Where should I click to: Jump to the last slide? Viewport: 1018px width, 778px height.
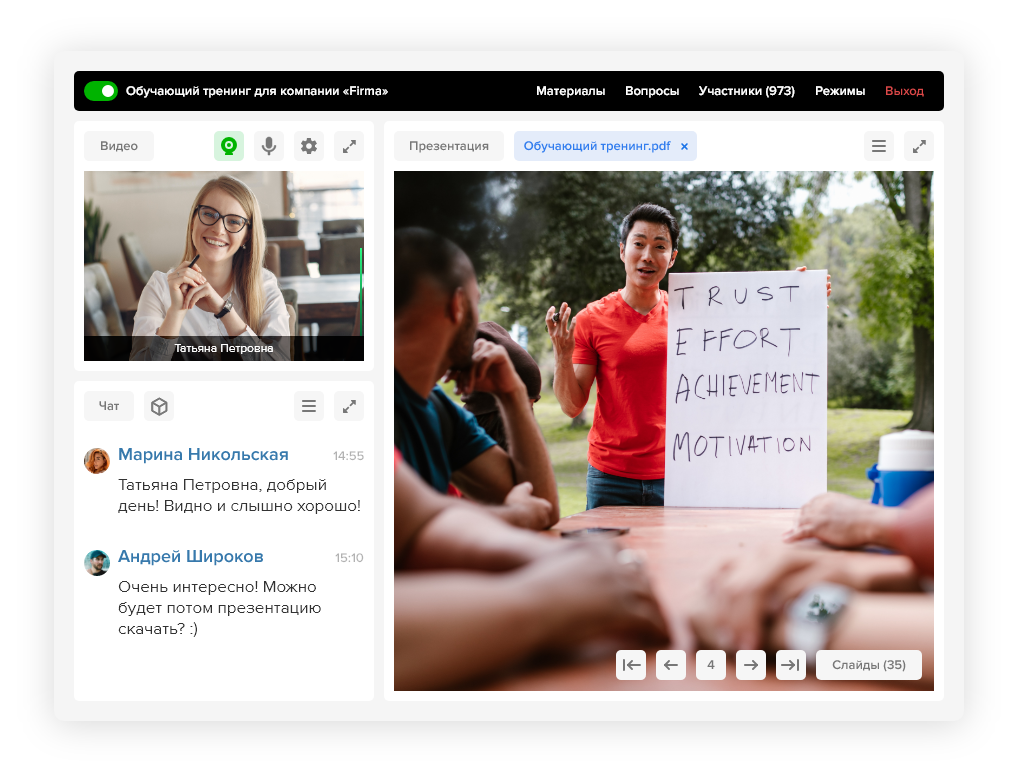pos(791,665)
